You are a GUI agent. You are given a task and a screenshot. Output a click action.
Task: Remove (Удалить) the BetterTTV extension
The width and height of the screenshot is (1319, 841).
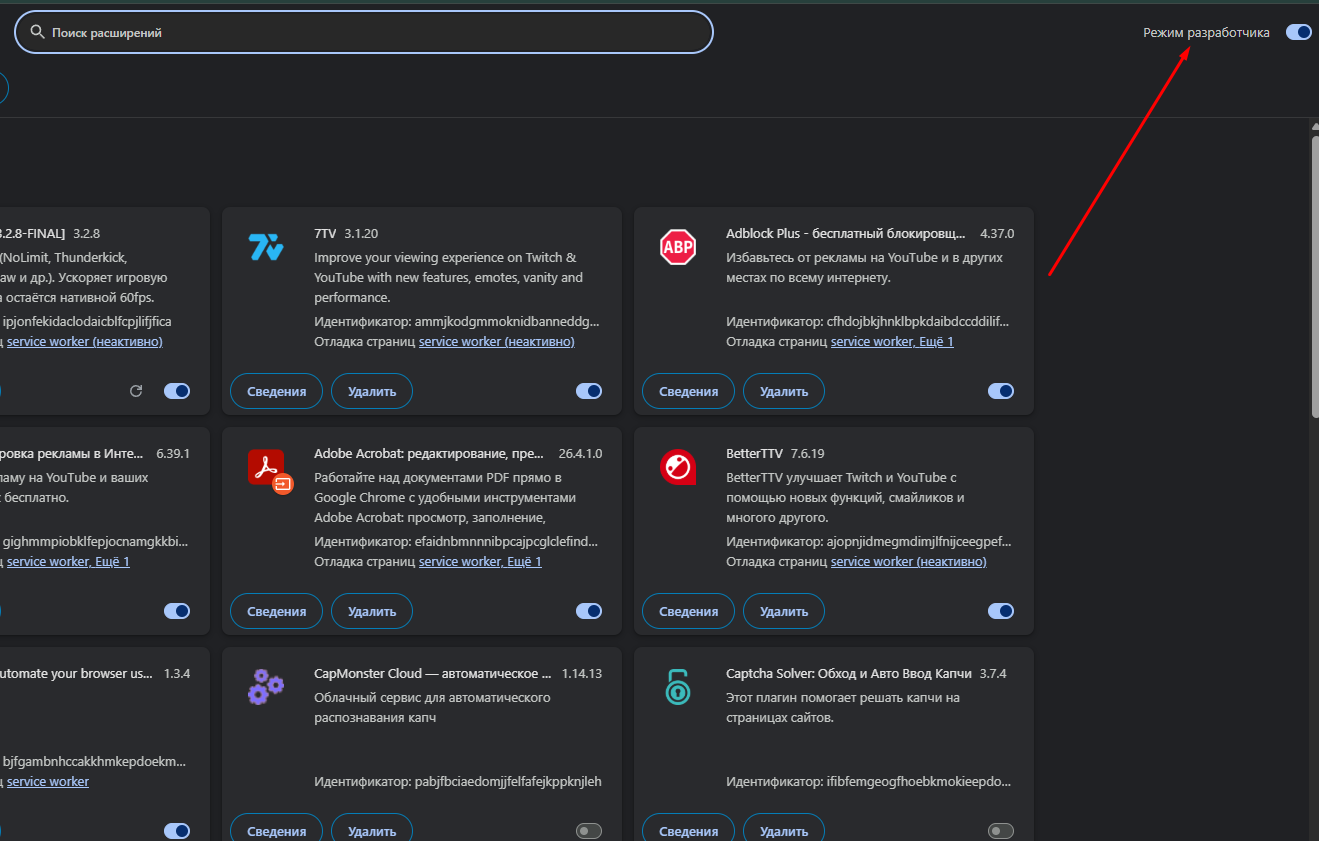click(783, 611)
